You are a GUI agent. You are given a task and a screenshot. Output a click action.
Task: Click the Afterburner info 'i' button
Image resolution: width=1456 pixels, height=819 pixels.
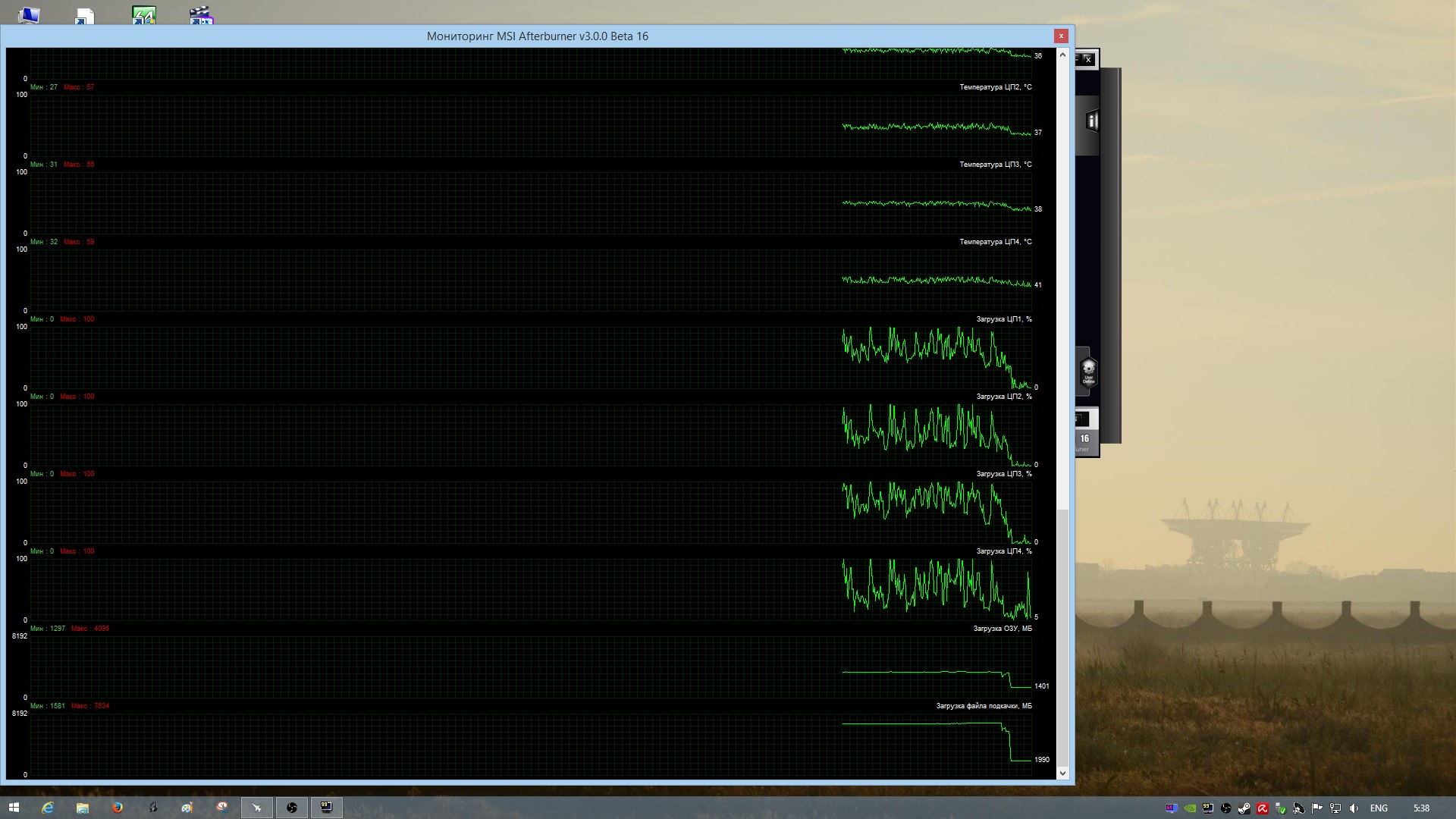1092,121
